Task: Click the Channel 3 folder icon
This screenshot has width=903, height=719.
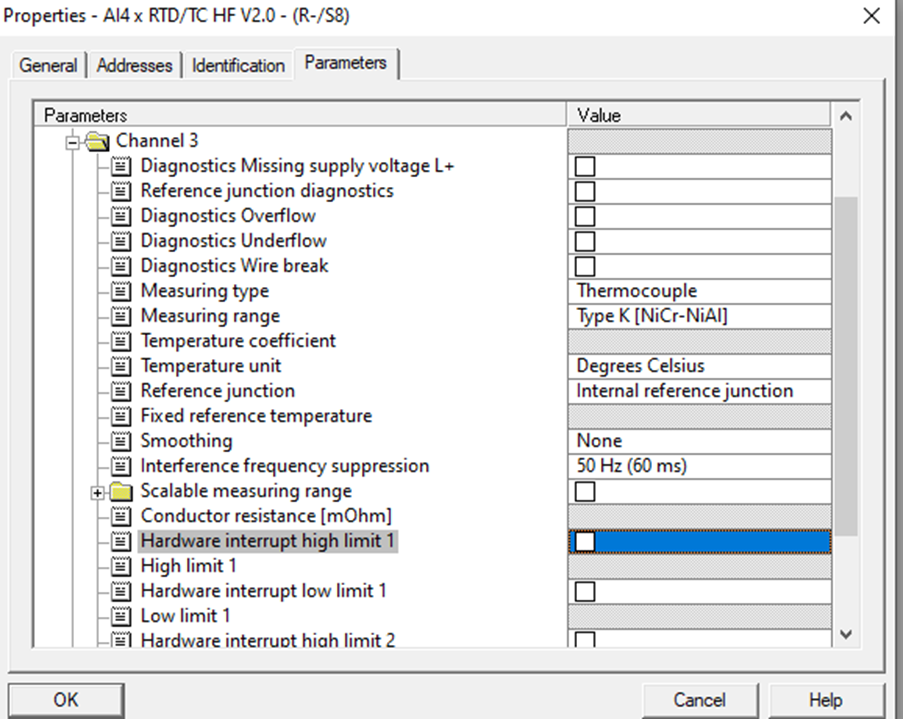Action: click(x=97, y=141)
